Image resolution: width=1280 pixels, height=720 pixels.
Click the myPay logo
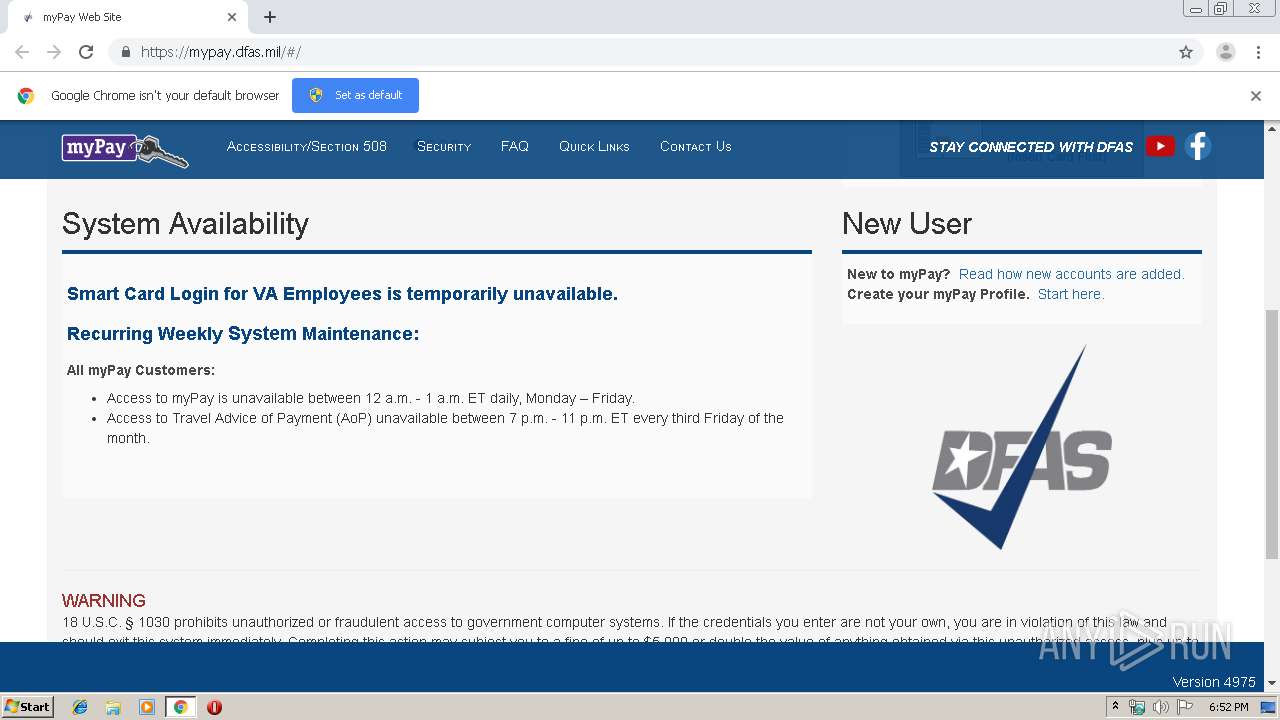click(x=125, y=149)
